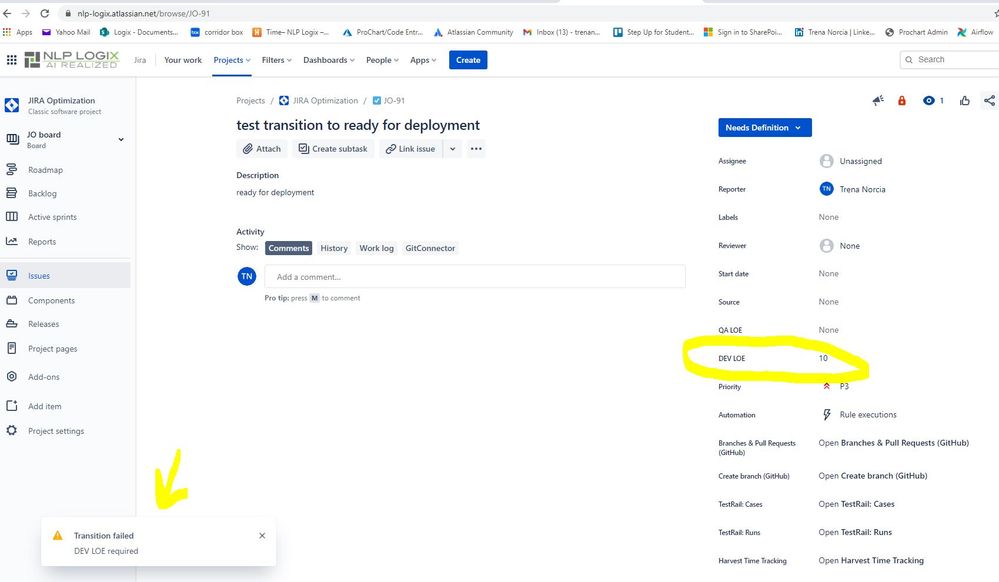The height and width of the screenshot is (582, 999).
Task: Dismiss the Transition failed notification
Action: (x=262, y=535)
